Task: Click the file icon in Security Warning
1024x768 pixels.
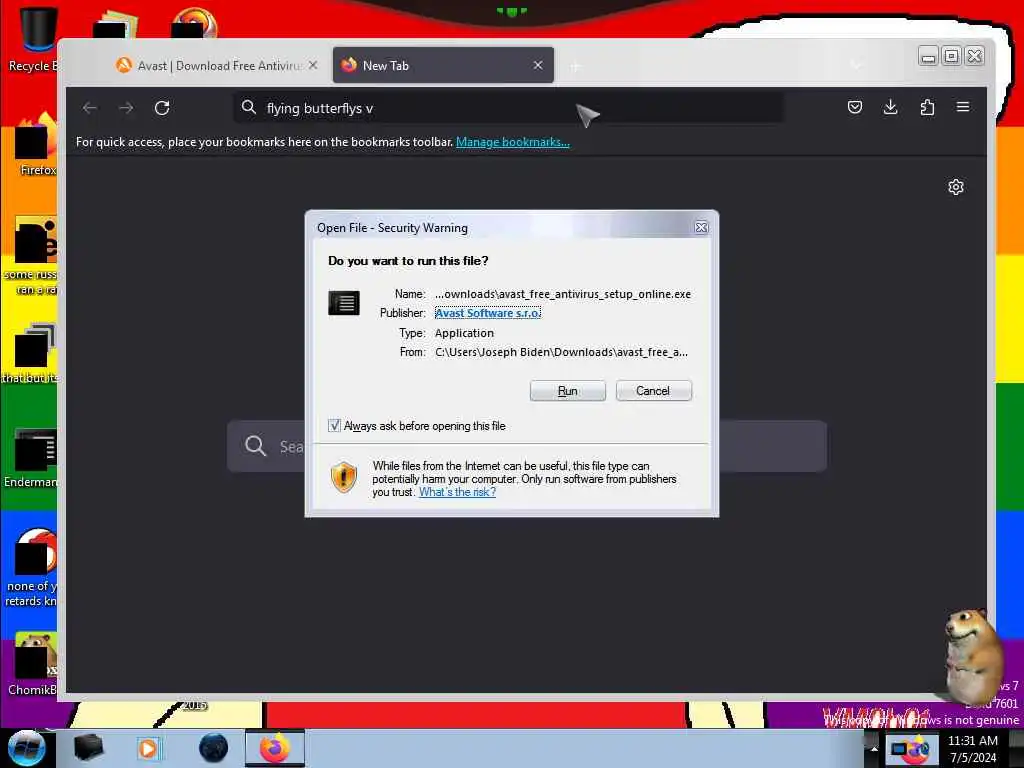Action: click(344, 303)
